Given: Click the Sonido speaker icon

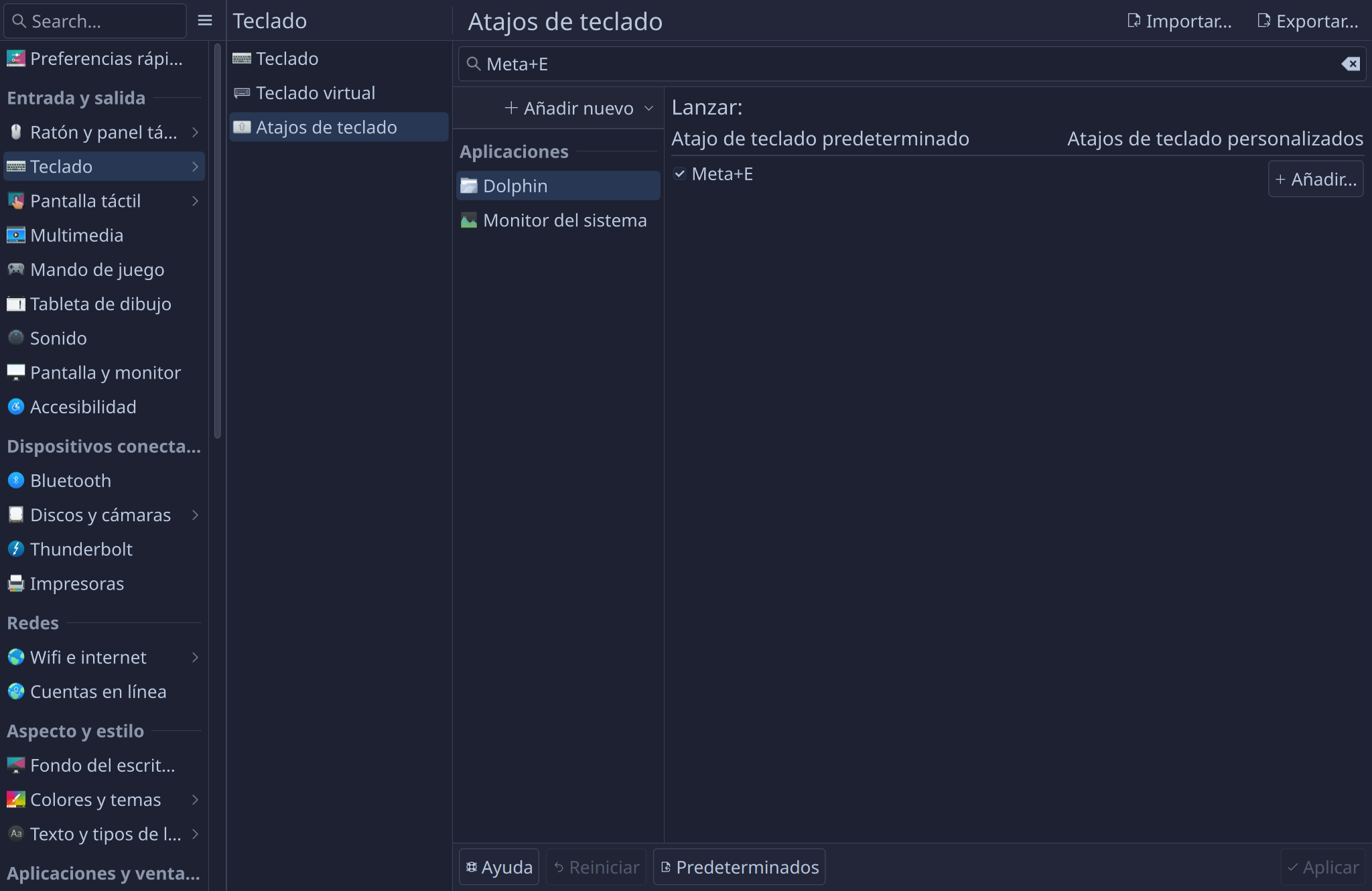Looking at the screenshot, I should point(16,338).
